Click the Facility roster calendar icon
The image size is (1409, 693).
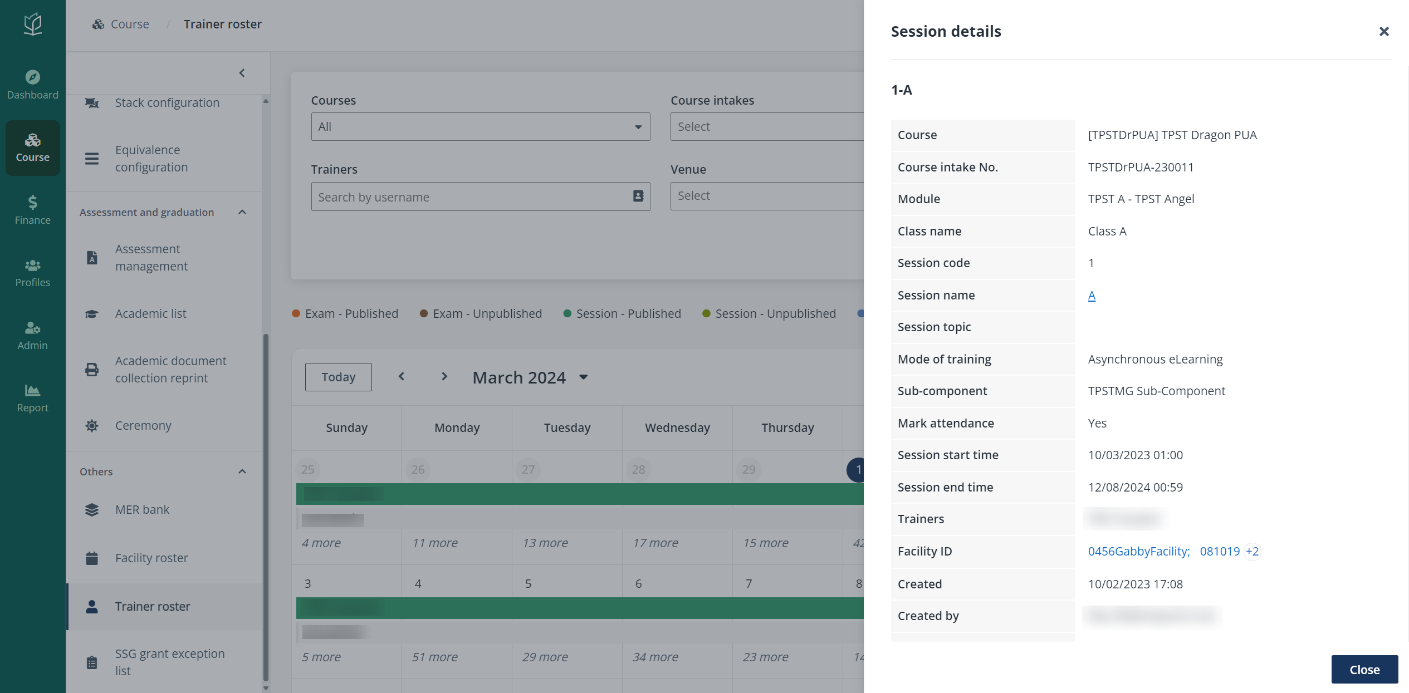click(92, 558)
